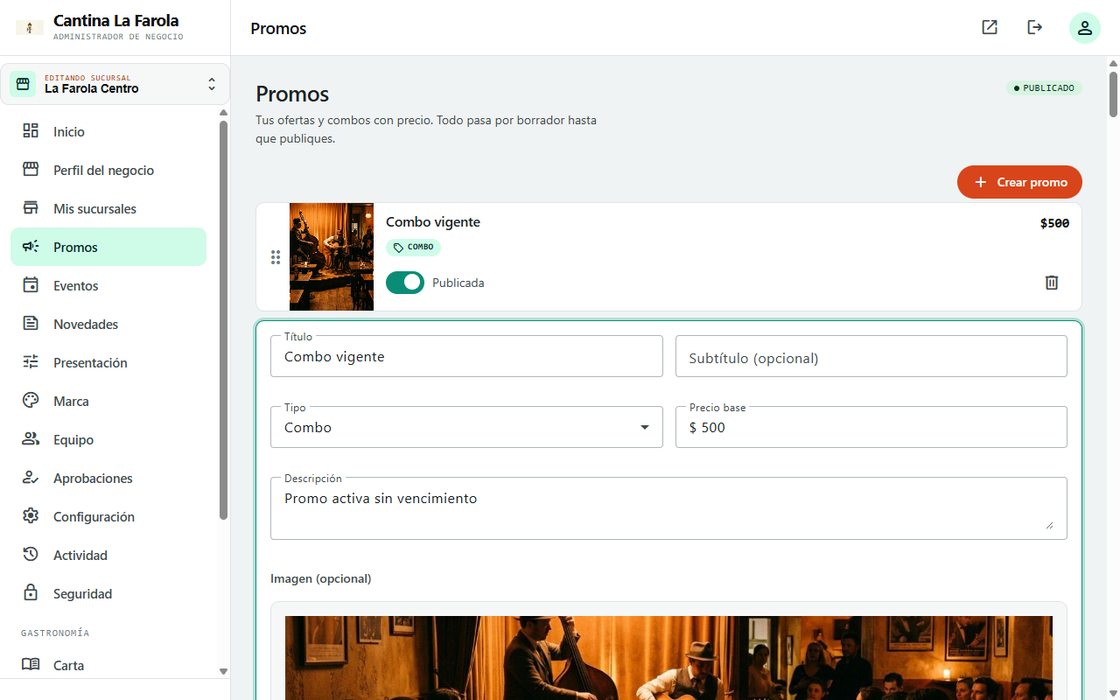
Task: Click the Configuración gear icon
Action: click(30, 516)
